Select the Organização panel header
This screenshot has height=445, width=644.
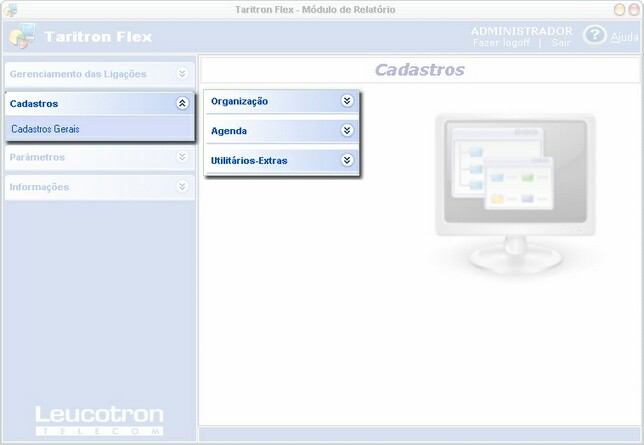[x=282, y=101]
